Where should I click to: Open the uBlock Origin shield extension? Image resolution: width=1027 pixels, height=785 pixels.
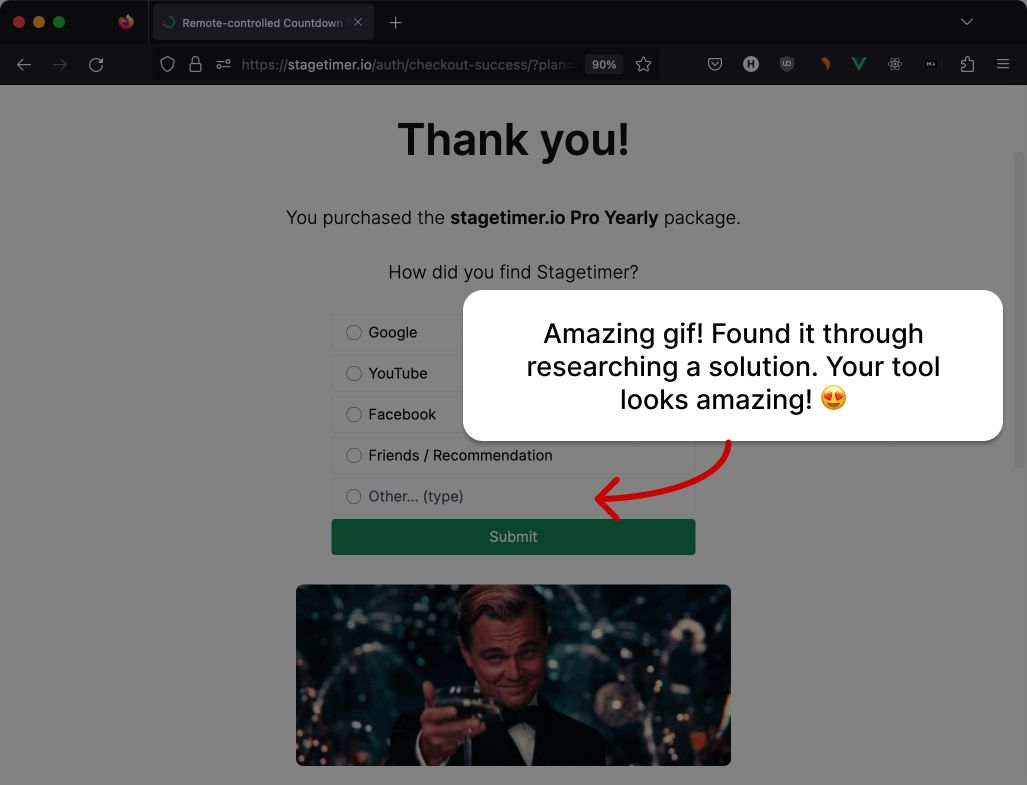[787, 64]
